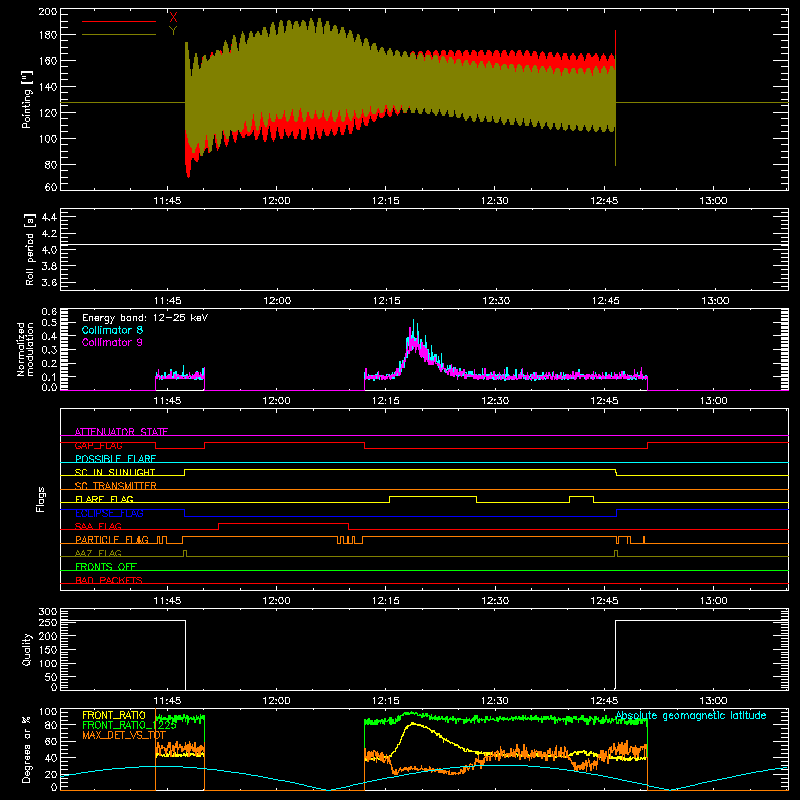The height and width of the screenshot is (800, 800).
Task: Click the 150 tick on the Quality axis
Action: (x=48, y=650)
